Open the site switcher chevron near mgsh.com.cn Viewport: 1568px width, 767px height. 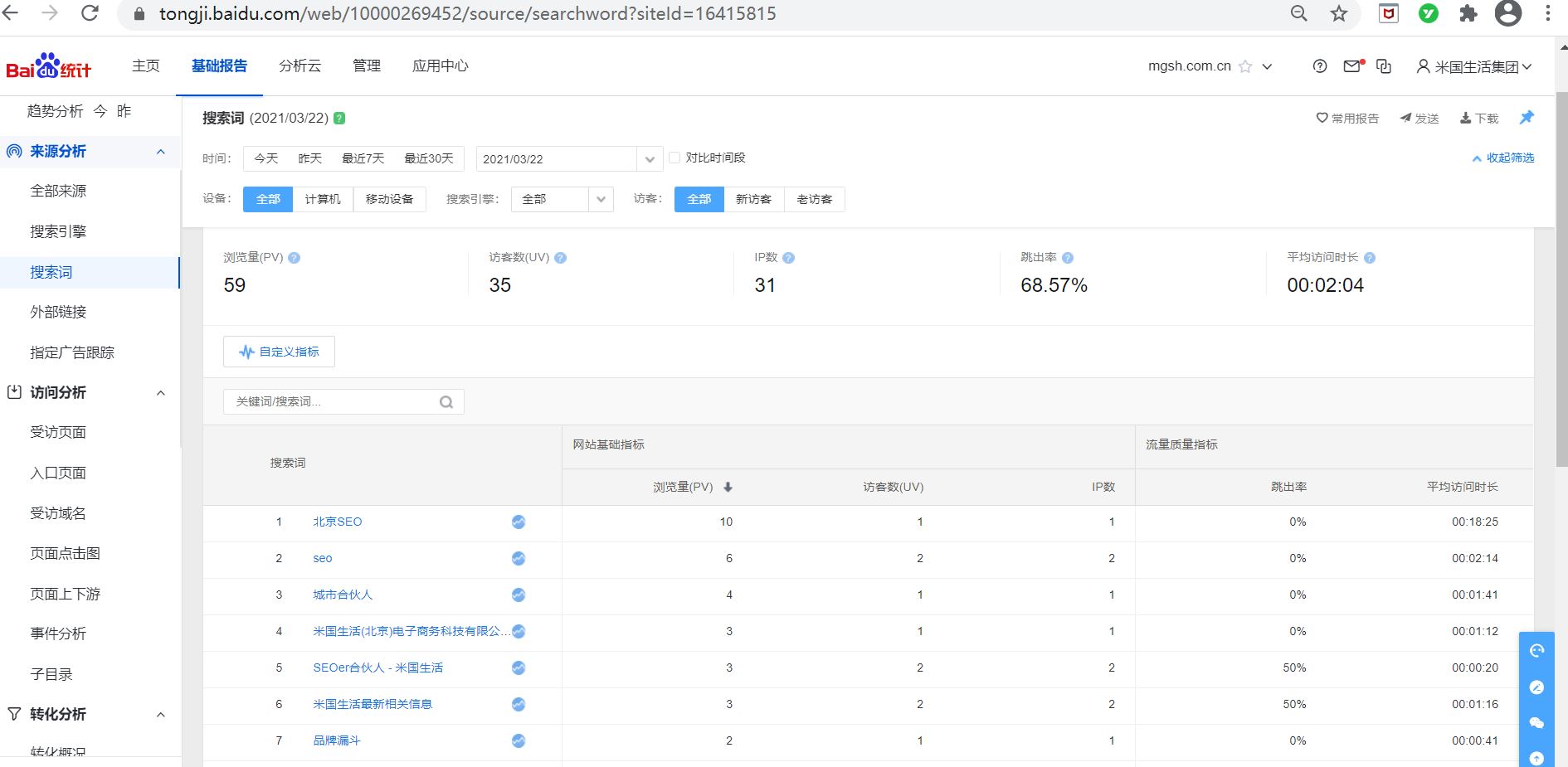[1267, 66]
